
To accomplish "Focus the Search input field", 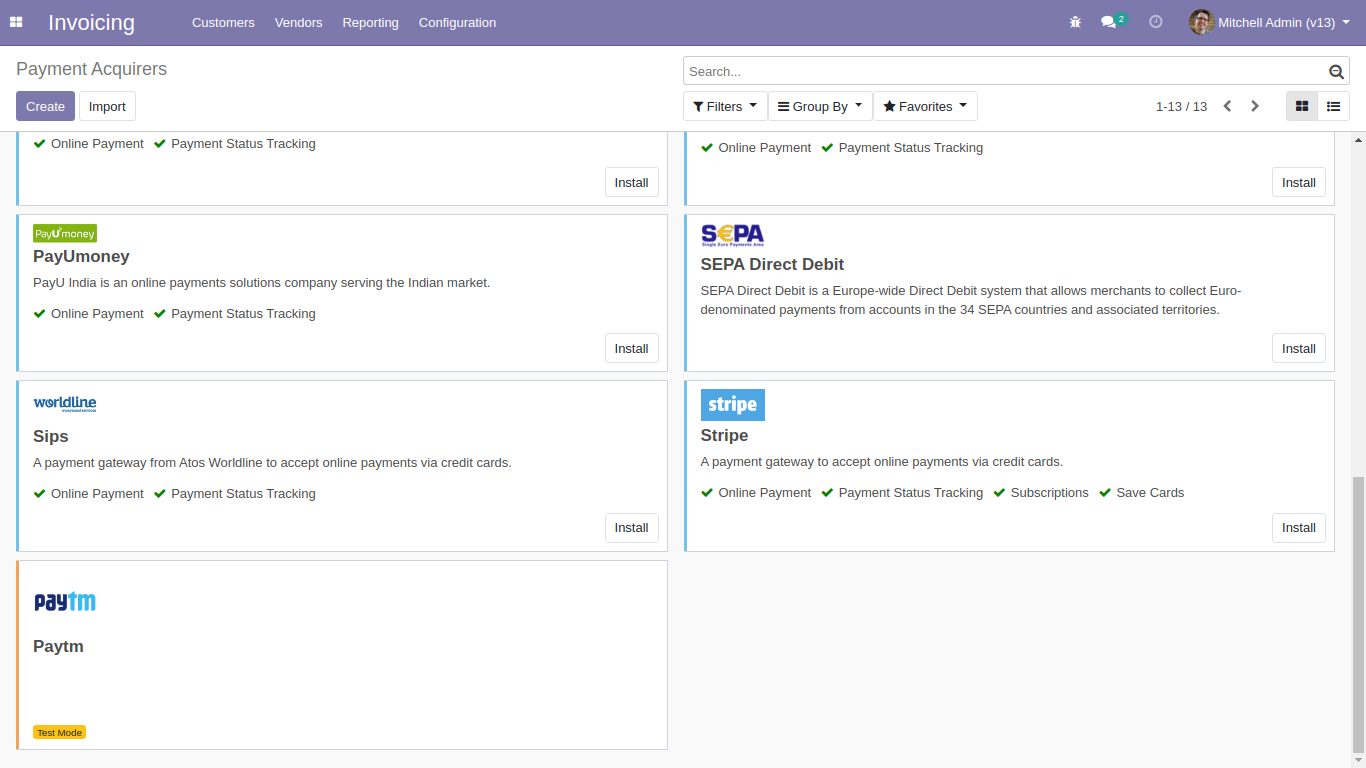I will (x=1005, y=71).
